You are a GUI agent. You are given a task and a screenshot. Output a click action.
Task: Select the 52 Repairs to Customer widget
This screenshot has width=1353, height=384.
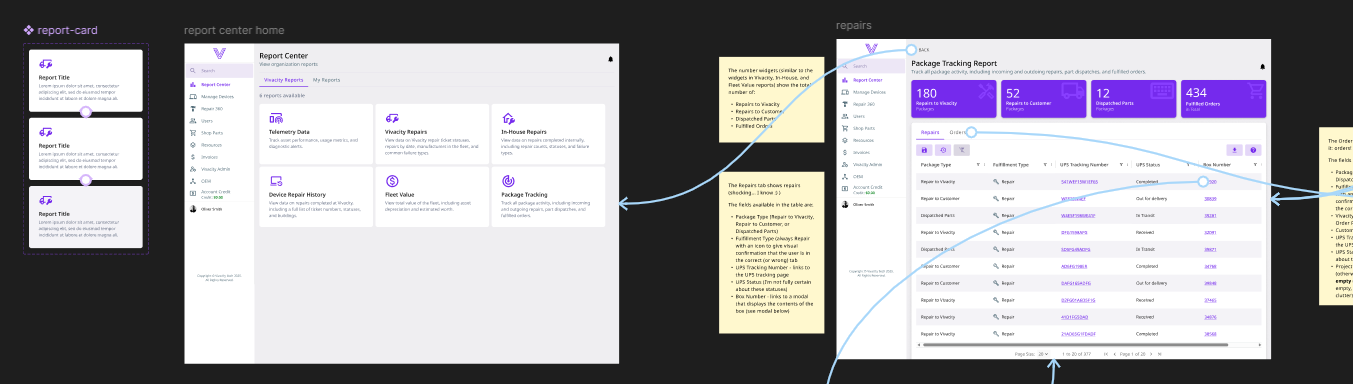click(1043, 99)
